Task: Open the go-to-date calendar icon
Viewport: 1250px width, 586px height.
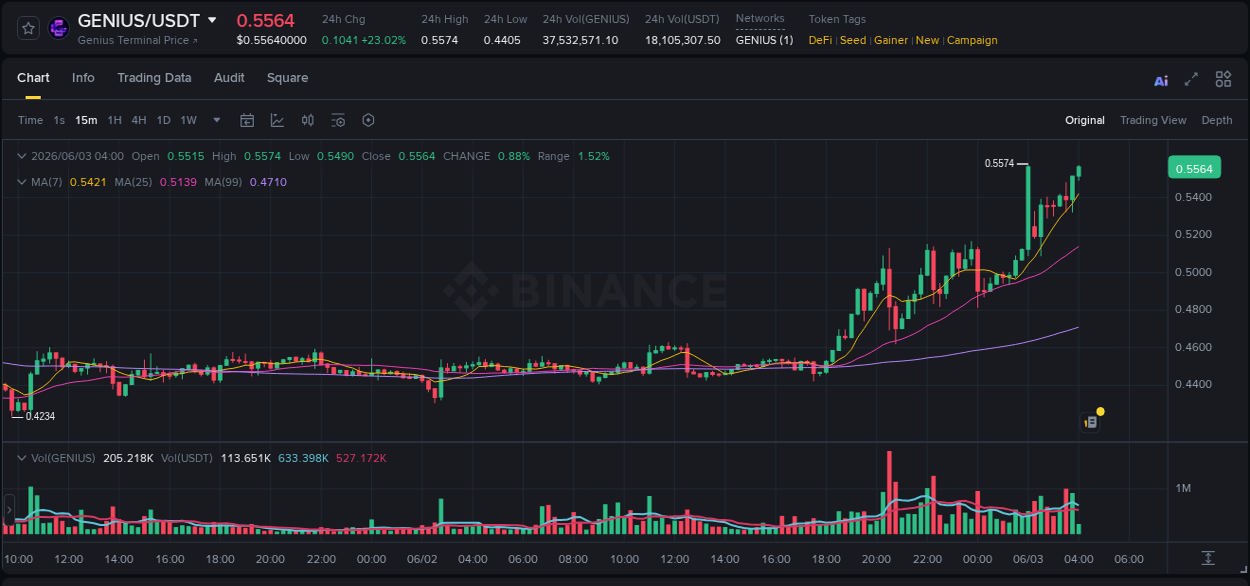Action: (247, 120)
